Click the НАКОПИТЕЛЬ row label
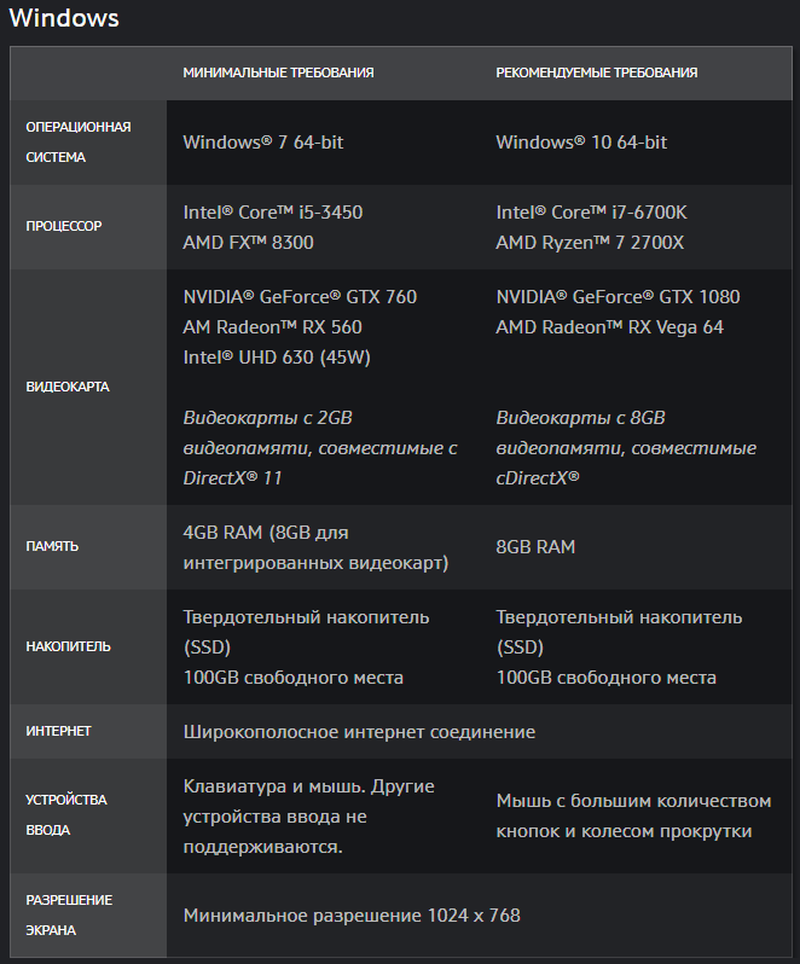Image resolution: width=800 pixels, height=964 pixels. (x=68, y=647)
